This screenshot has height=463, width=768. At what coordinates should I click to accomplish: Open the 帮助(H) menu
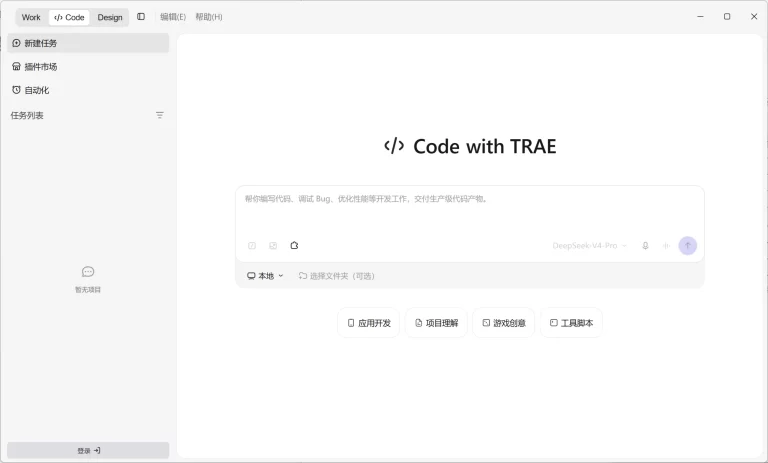tap(209, 17)
